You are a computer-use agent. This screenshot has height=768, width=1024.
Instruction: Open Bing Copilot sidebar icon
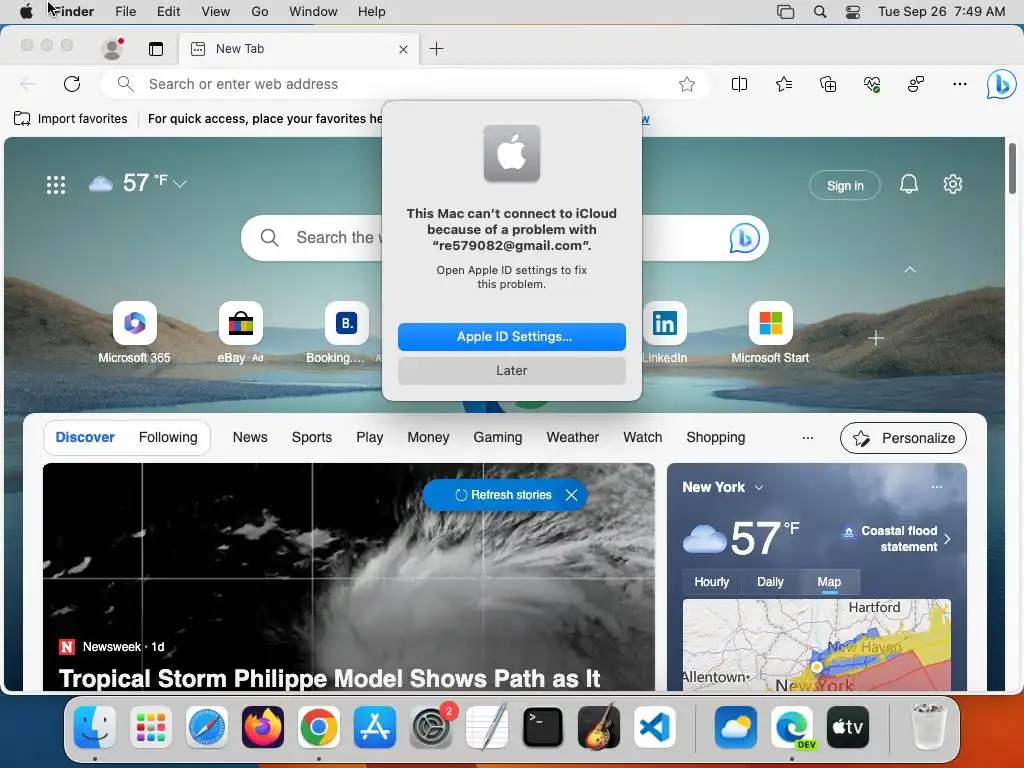click(x=1001, y=84)
